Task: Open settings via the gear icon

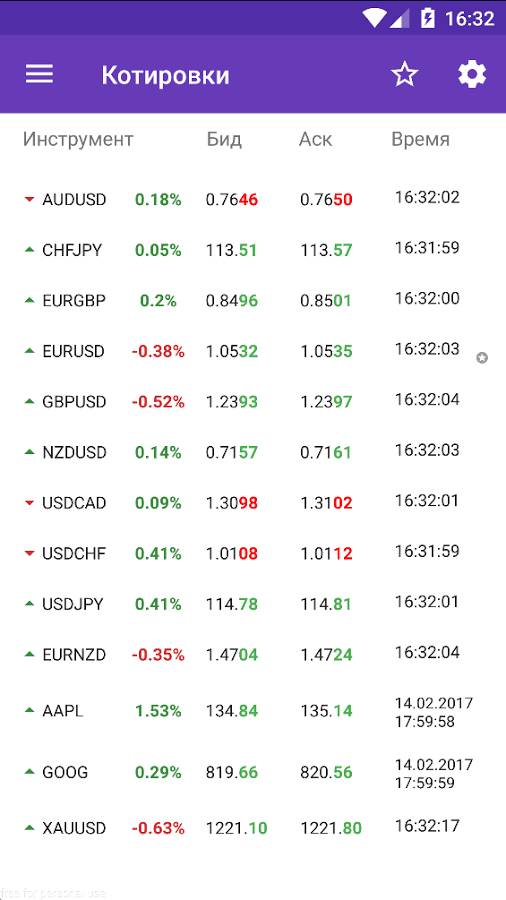Action: point(472,75)
